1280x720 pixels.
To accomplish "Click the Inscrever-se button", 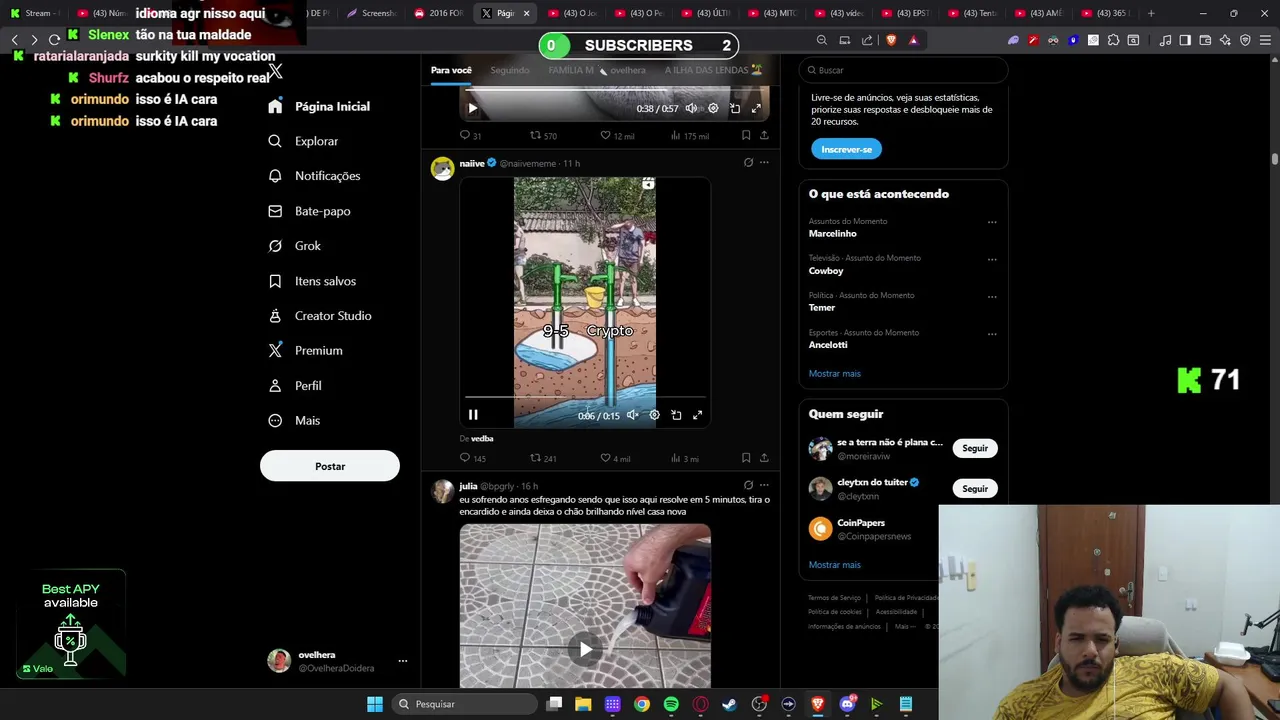I will (846, 149).
